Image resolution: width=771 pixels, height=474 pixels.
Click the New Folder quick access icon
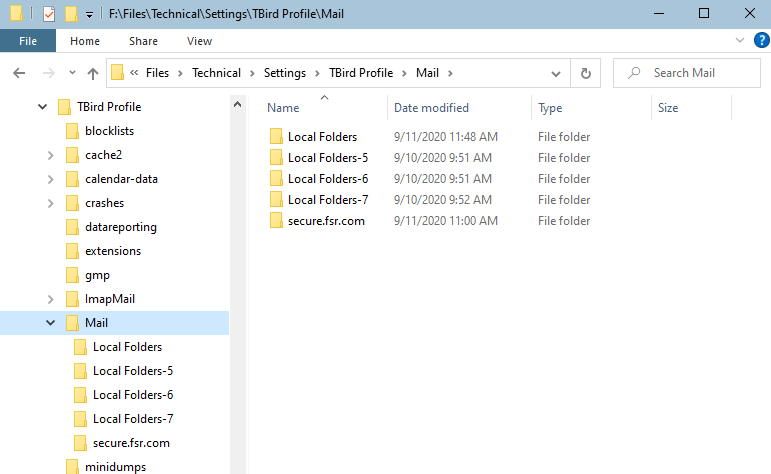coord(71,14)
